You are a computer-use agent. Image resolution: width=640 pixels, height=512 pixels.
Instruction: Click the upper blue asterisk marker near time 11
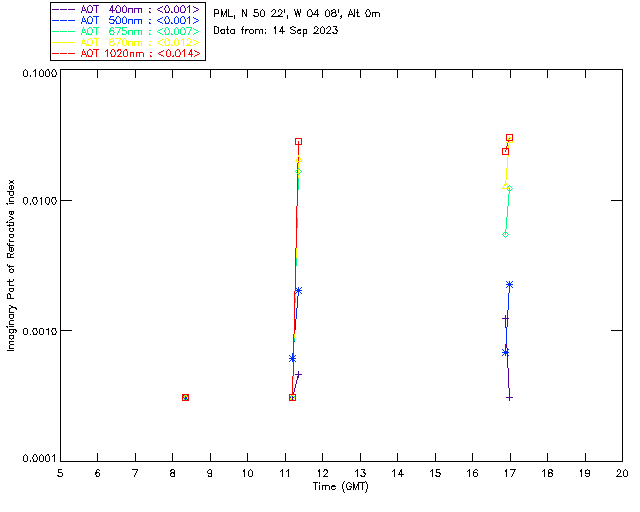(x=298, y=291)
